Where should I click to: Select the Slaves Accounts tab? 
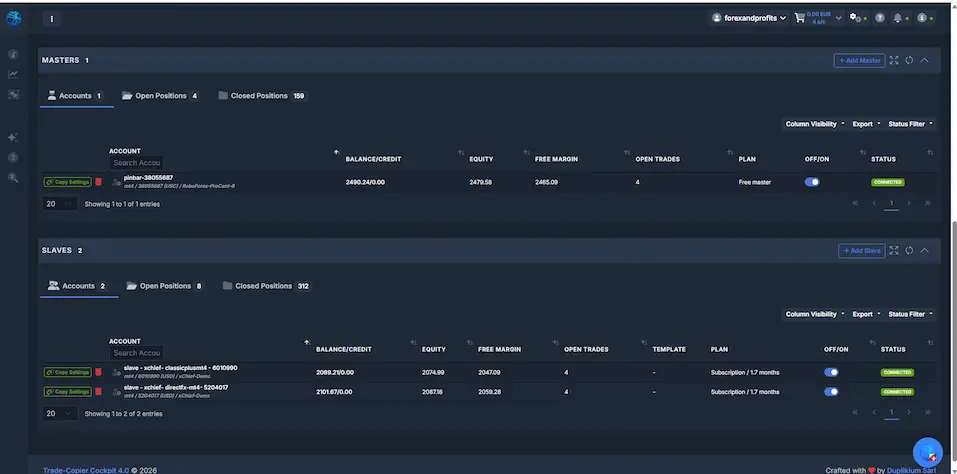[x=78, y=286]
